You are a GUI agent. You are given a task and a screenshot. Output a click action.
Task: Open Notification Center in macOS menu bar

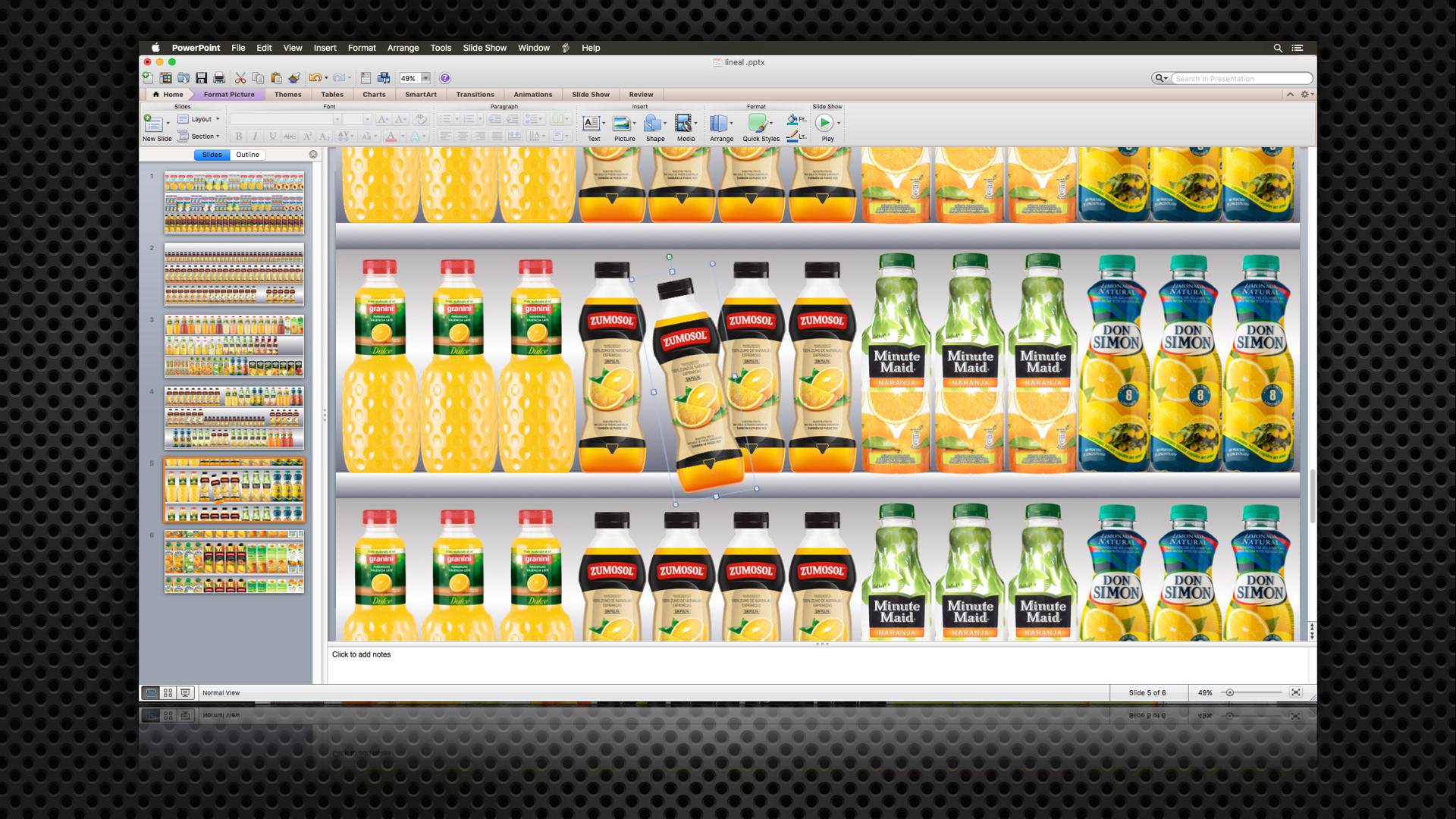1298,48
